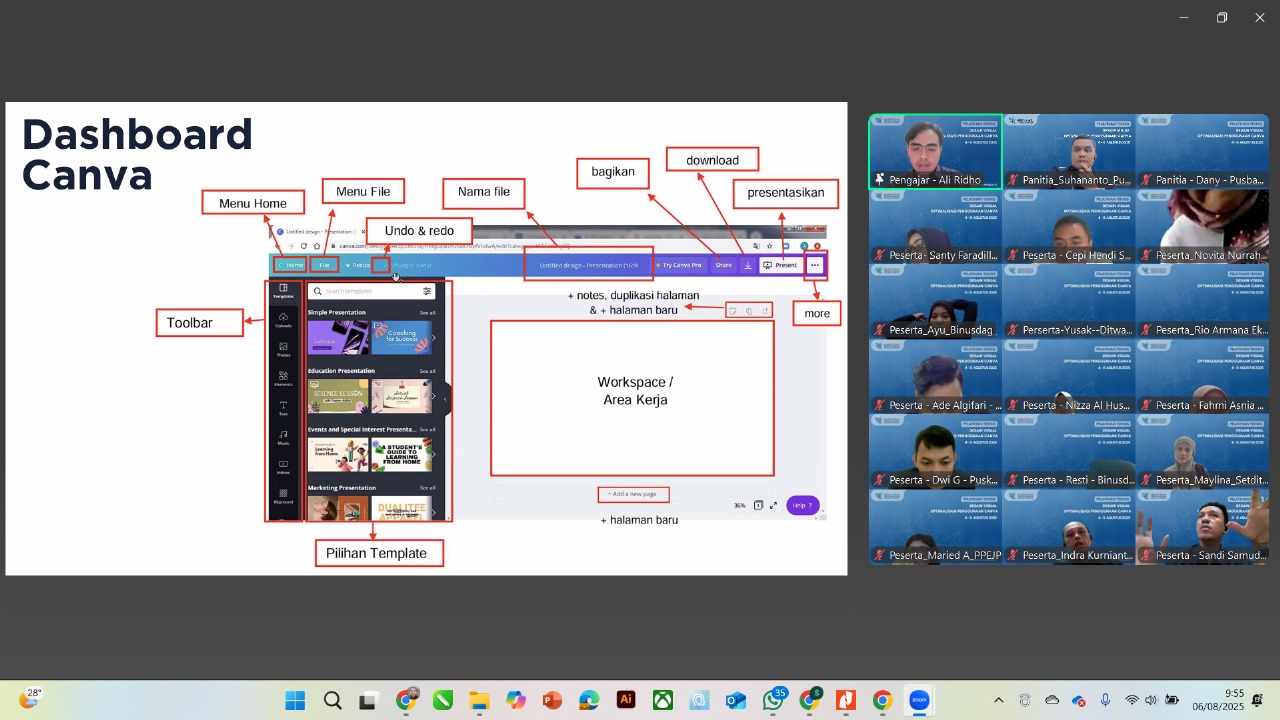Go to Canva Home button
The image size is (1280, 720).
point(290,265)
